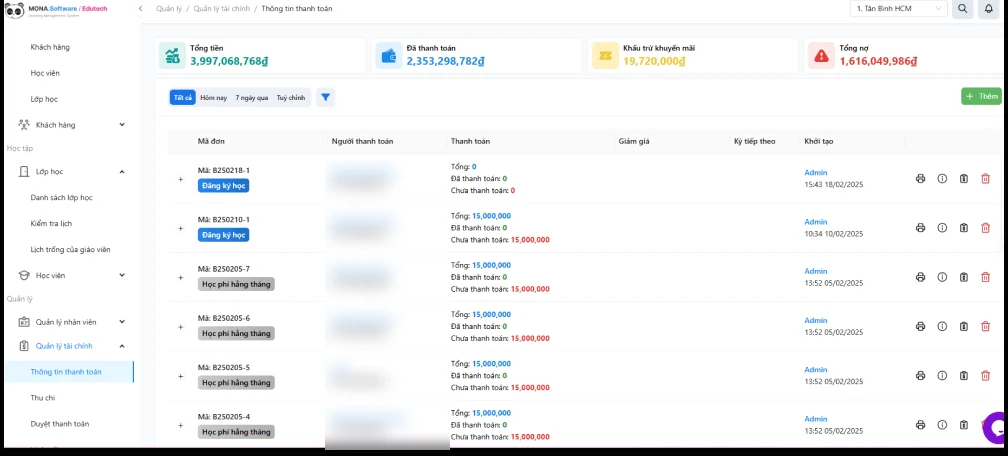Click Học phí hằng tháng tag of B250205-7
The width and height of the screenshot is (1008, 456).
coord(236,284)
